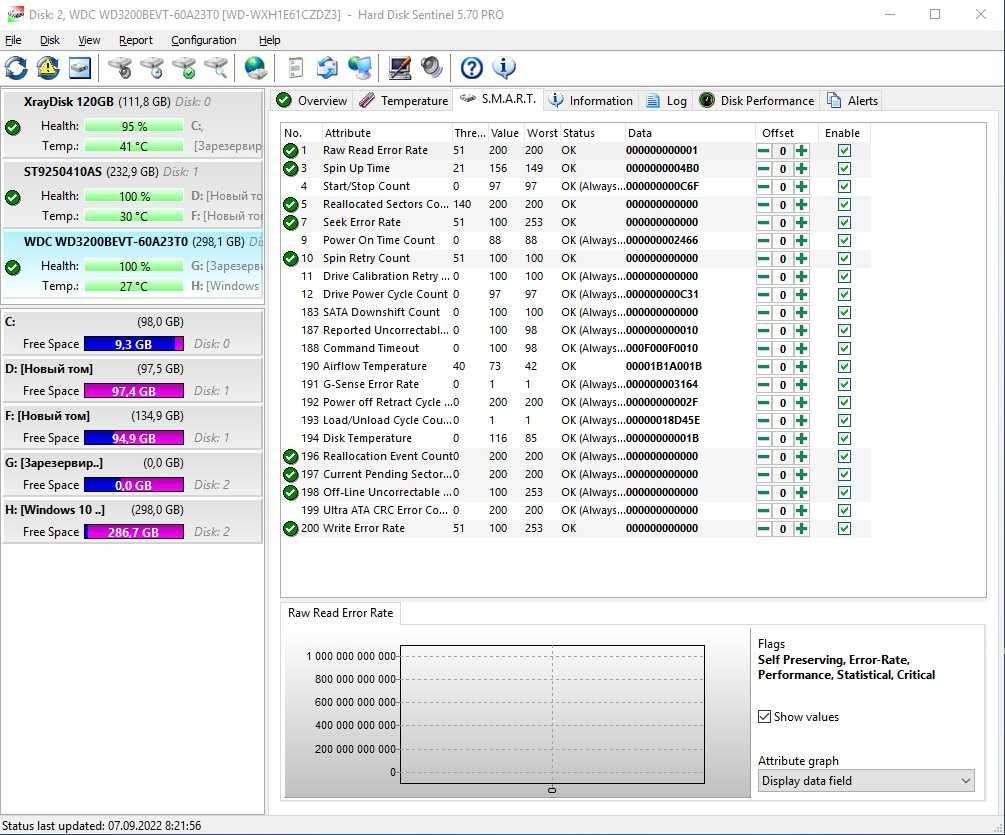Click green status icon of Write Error Rate

(x=290, y=529)
